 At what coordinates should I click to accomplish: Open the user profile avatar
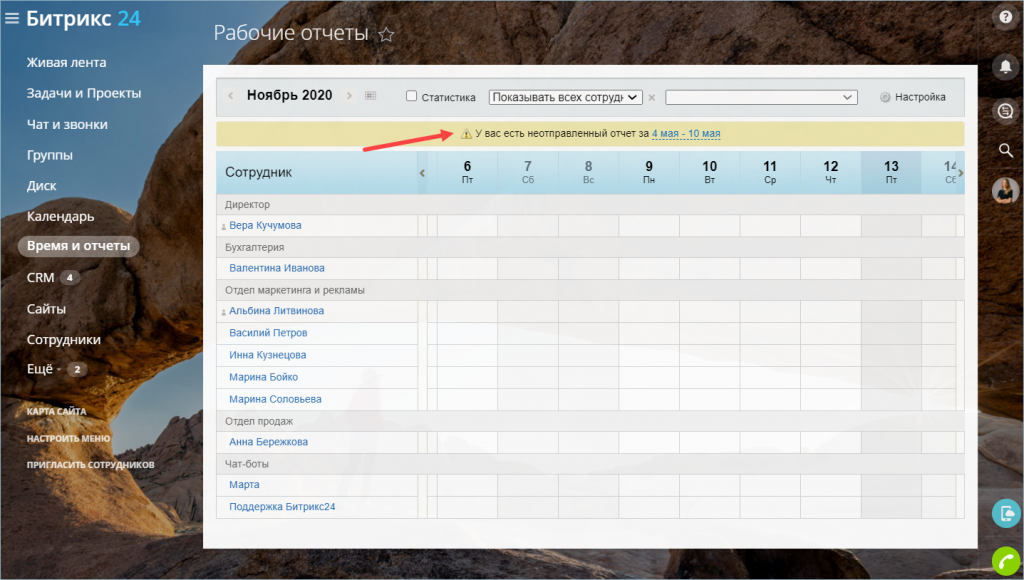click(x=1006, y=191)
